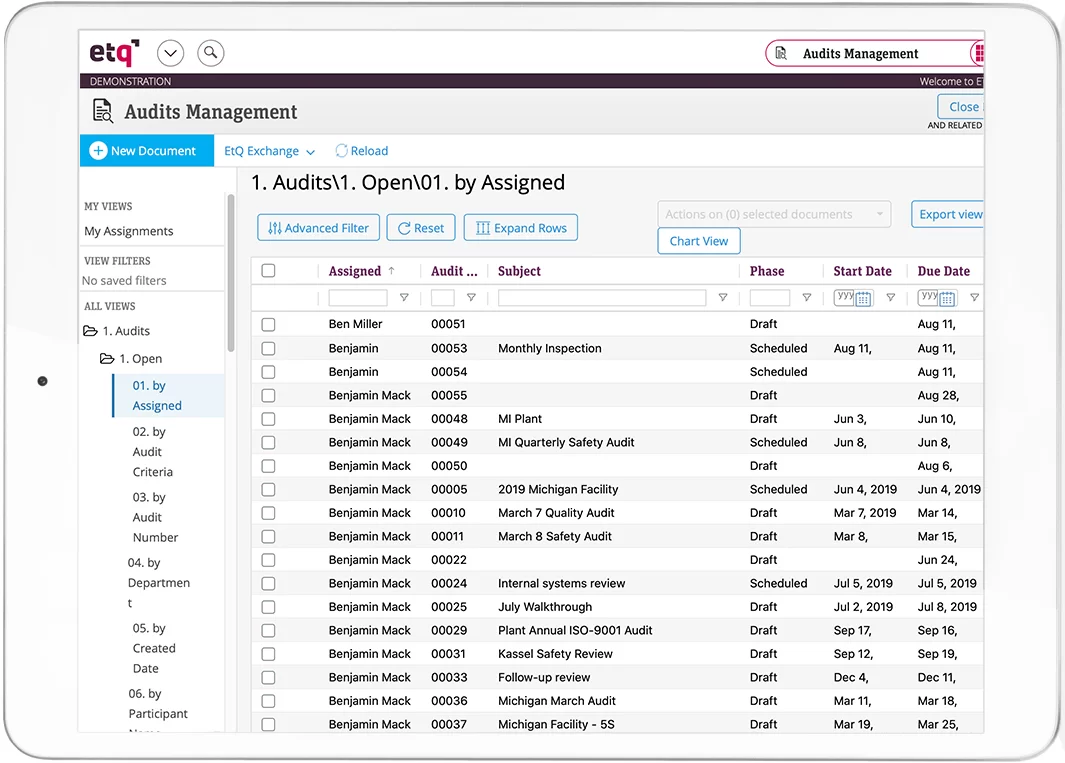Click the search magnifier icon in header
1065x763 pixels.
pyautogui.click(x=210, y=53)
